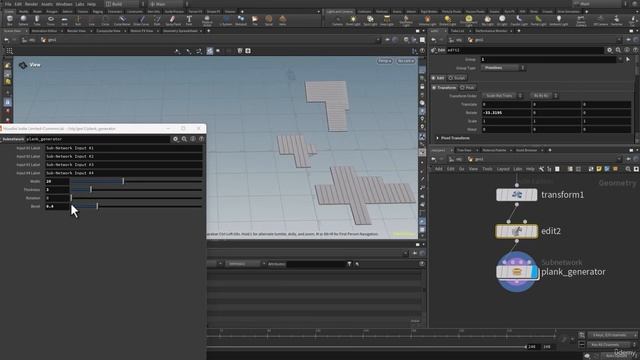Open the Group Type dropdown

(x=503, y=68)
